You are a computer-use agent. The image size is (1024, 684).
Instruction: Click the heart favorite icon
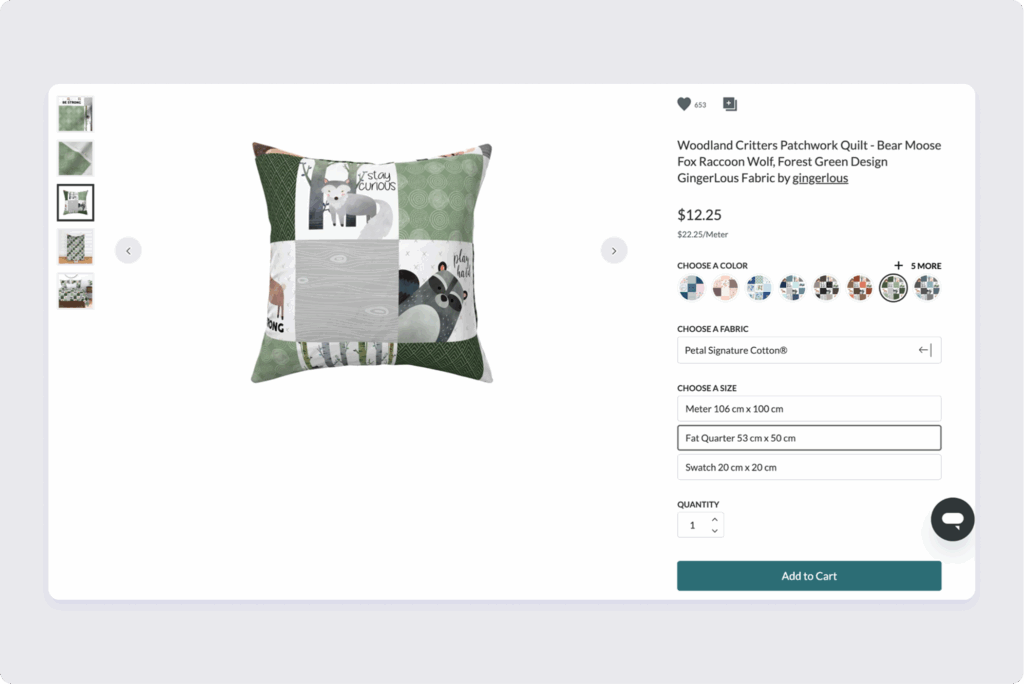(x=684, y=104)
